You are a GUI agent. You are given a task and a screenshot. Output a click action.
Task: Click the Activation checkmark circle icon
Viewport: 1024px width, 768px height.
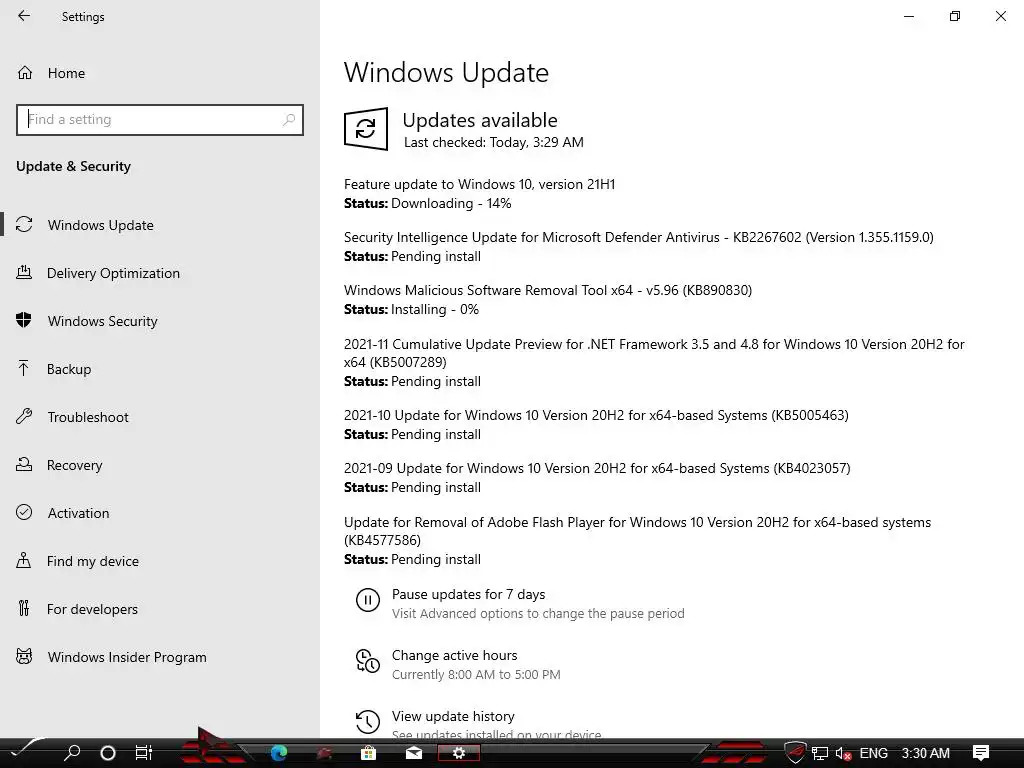point(24,512)
